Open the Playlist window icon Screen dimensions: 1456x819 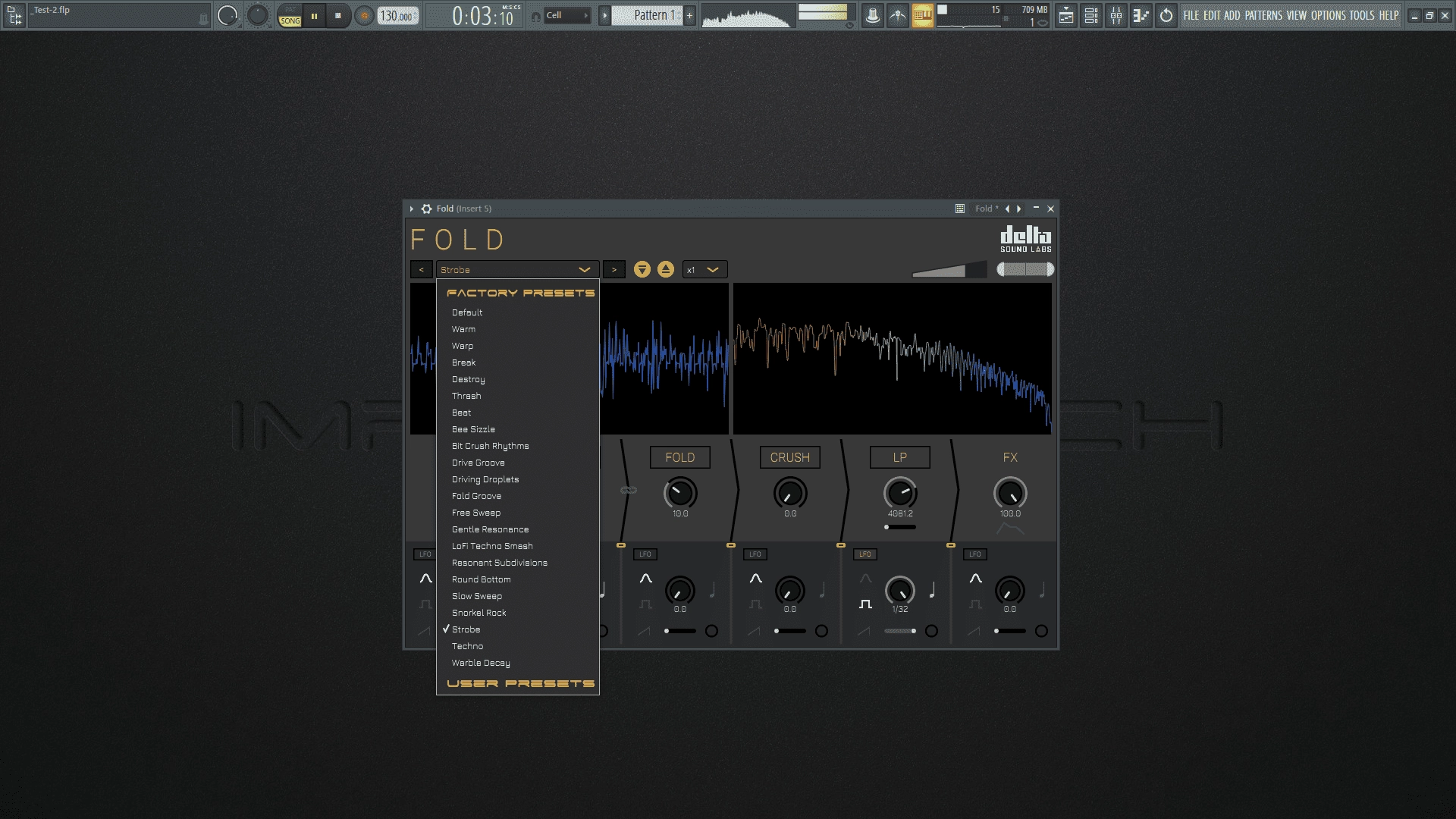(1066, 15)
